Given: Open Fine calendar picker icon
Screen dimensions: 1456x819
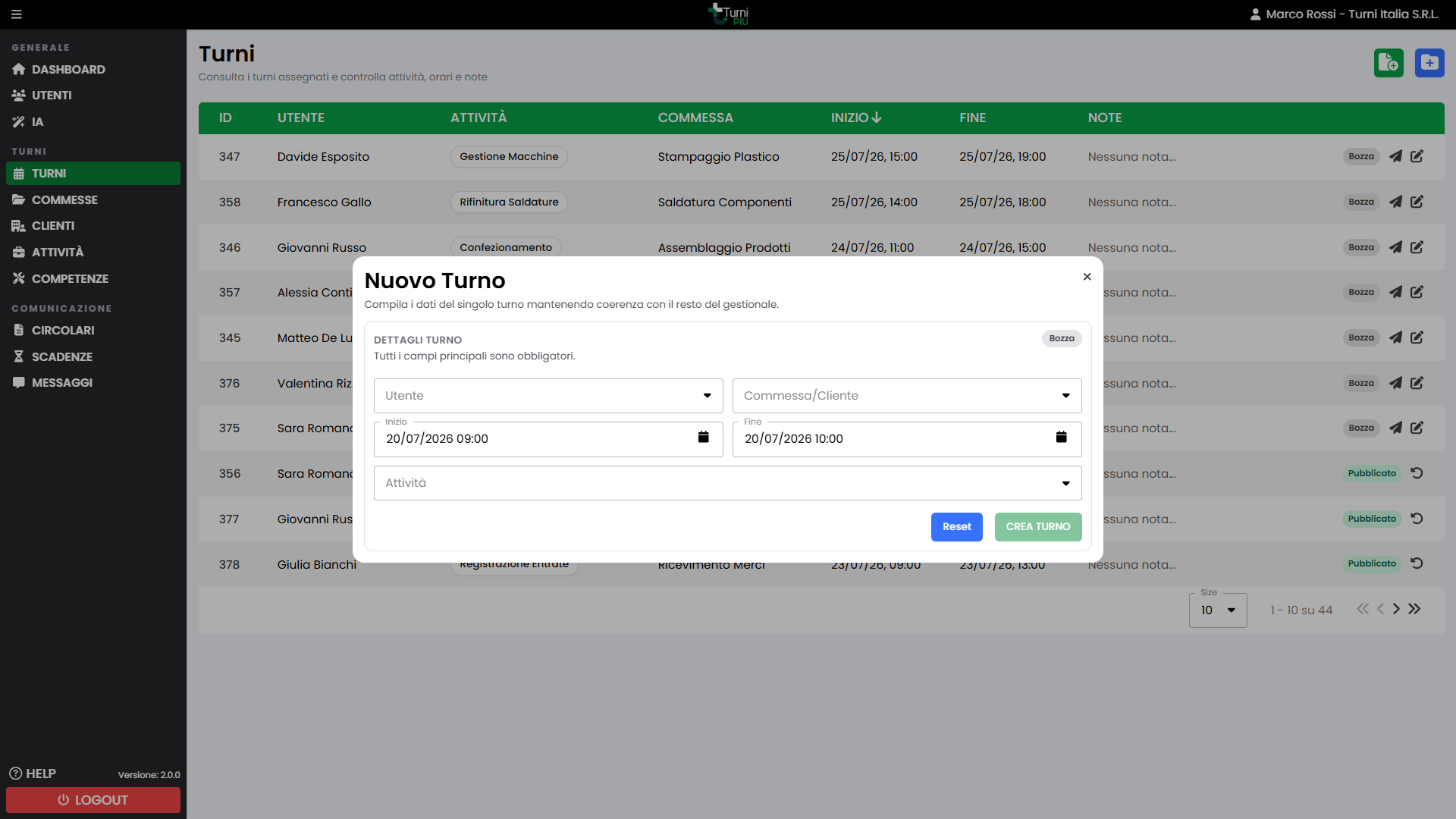Looking at the screenshot, I should [x=1062, y=438].
